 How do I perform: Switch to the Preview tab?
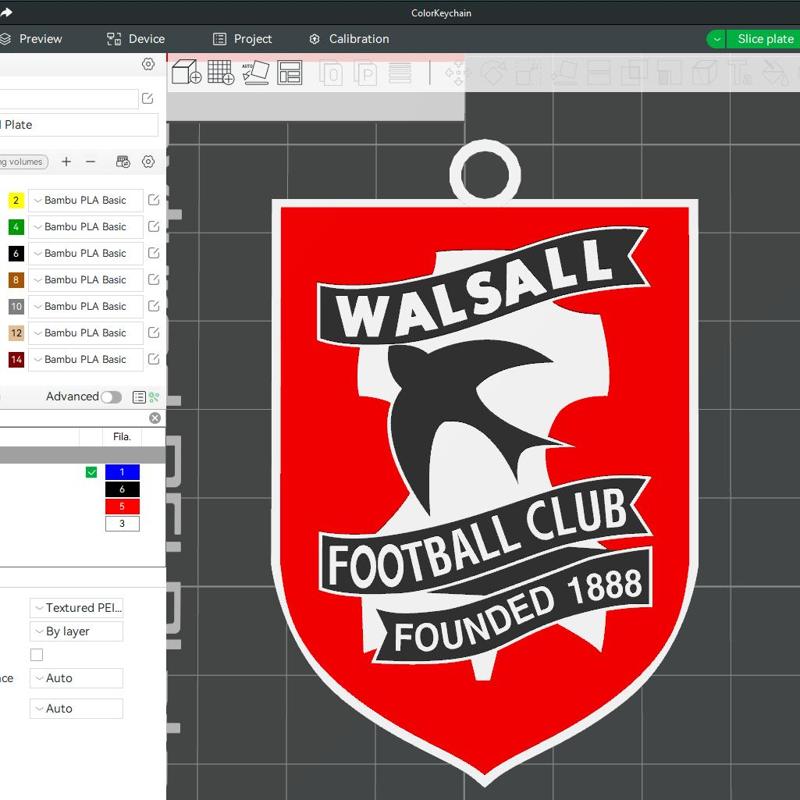pyautogui.click(x=32, y=39)
